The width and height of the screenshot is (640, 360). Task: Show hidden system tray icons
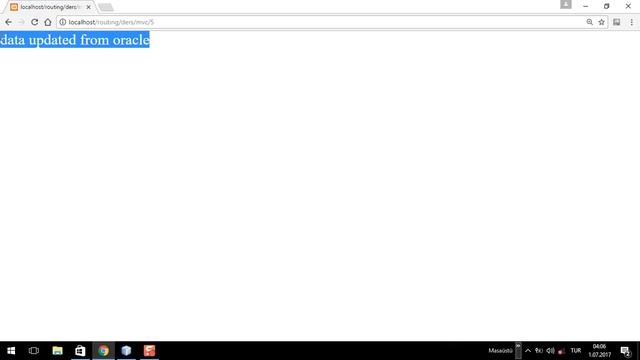pos(528,351)
